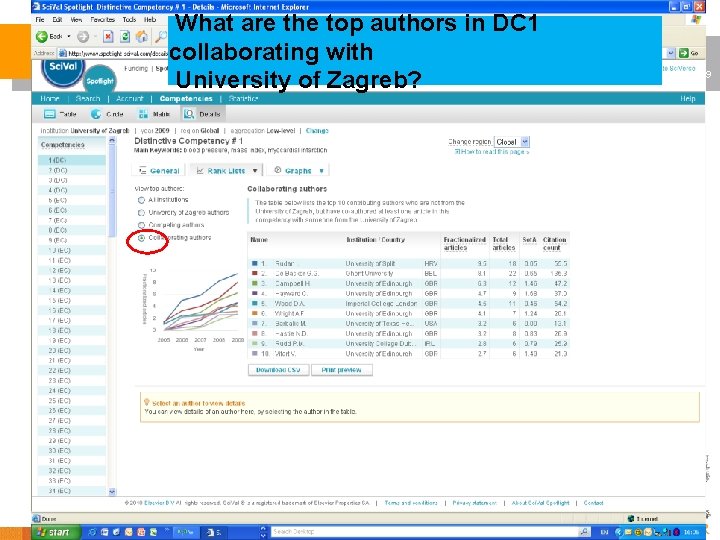Click the Print preview button
The width and height of the screenshot is (720, 540).
342,370
